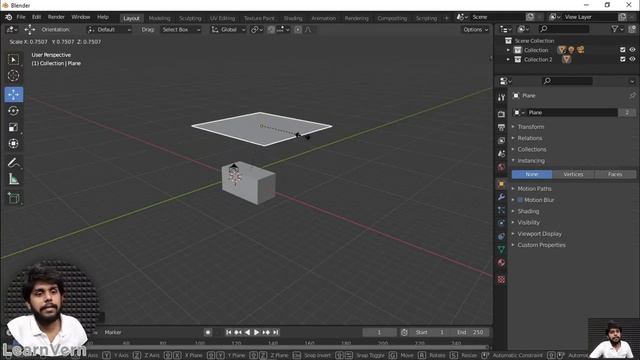Uncheck Collection 2 exclude checkbox
640x360 pixels.
click(622, 59)
